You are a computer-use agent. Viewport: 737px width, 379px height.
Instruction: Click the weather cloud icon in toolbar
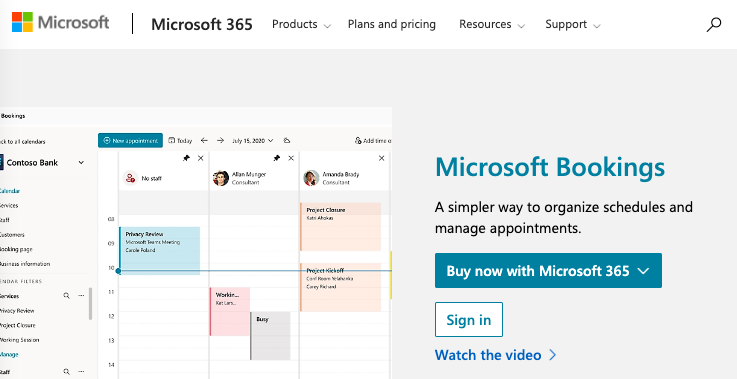coord(287,141)
